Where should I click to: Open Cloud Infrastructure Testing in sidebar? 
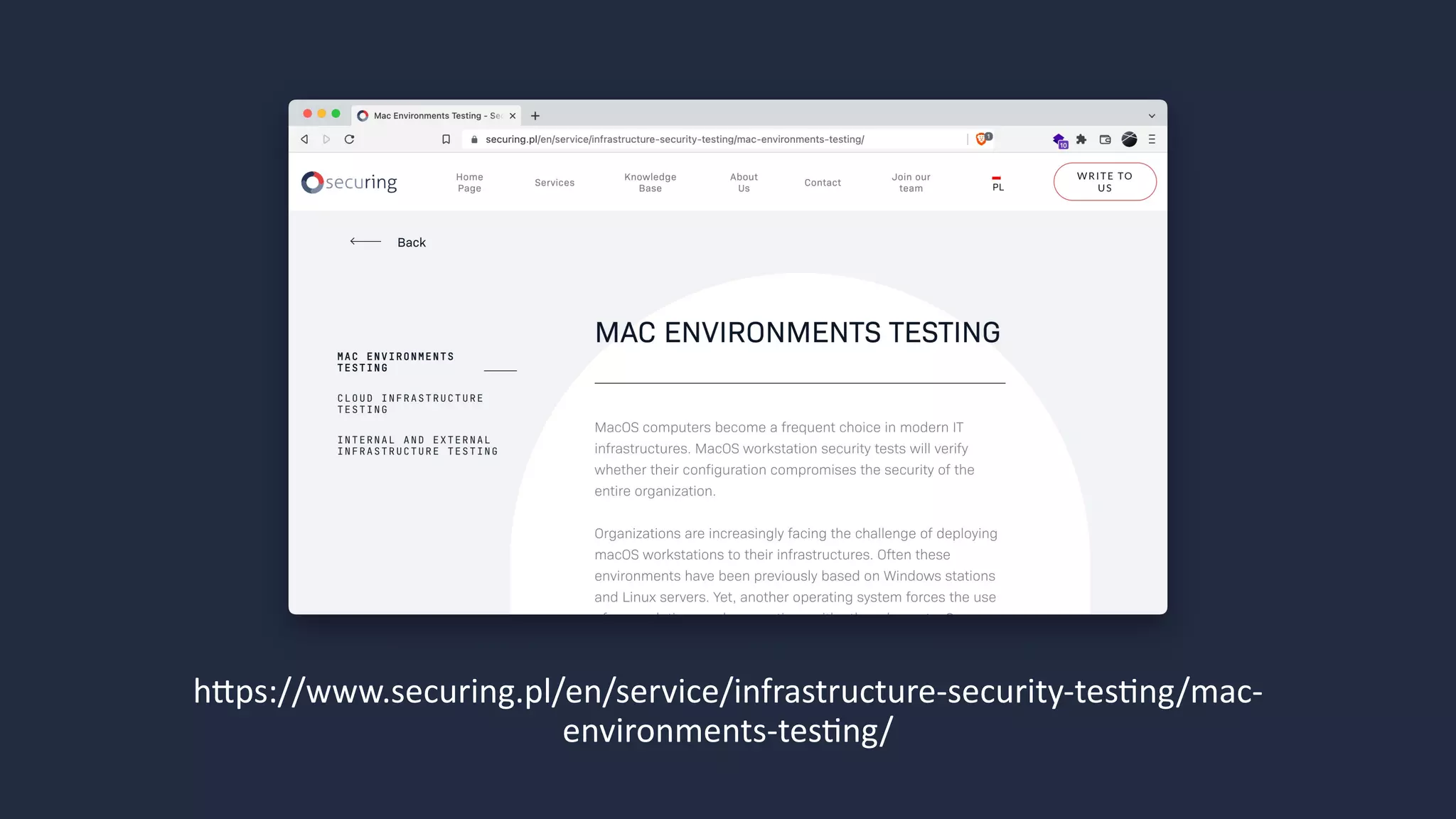coord(410,404)
